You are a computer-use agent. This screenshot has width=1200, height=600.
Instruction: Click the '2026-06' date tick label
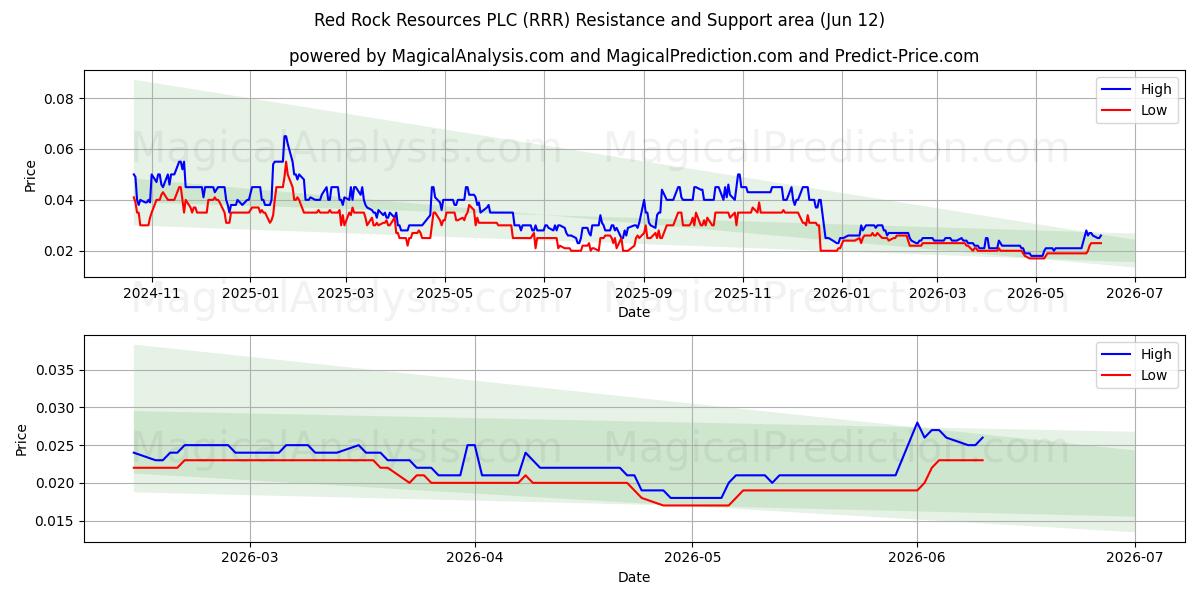917,558
